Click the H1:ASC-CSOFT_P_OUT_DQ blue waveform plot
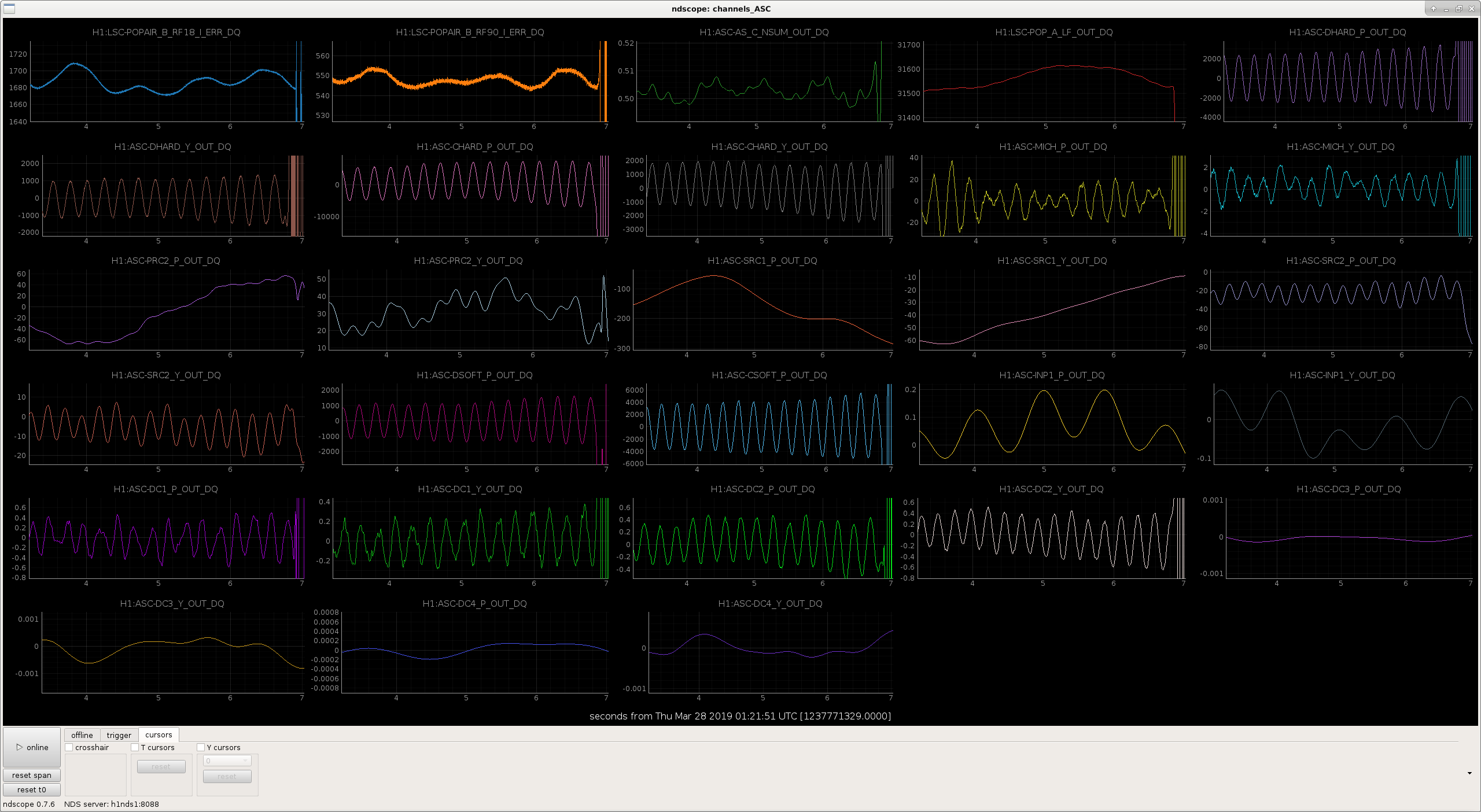This screenshot has width=1481, height=812. click(x=769, y=424)
